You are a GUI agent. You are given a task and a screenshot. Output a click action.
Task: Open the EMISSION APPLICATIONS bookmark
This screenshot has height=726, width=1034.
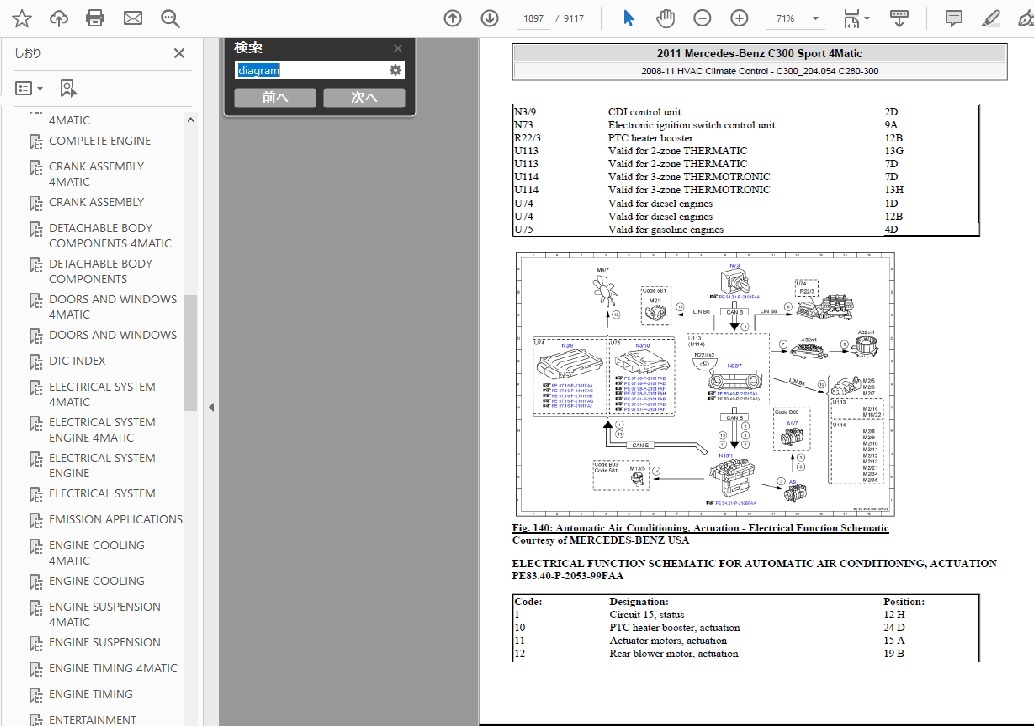[x=116, y=520]
